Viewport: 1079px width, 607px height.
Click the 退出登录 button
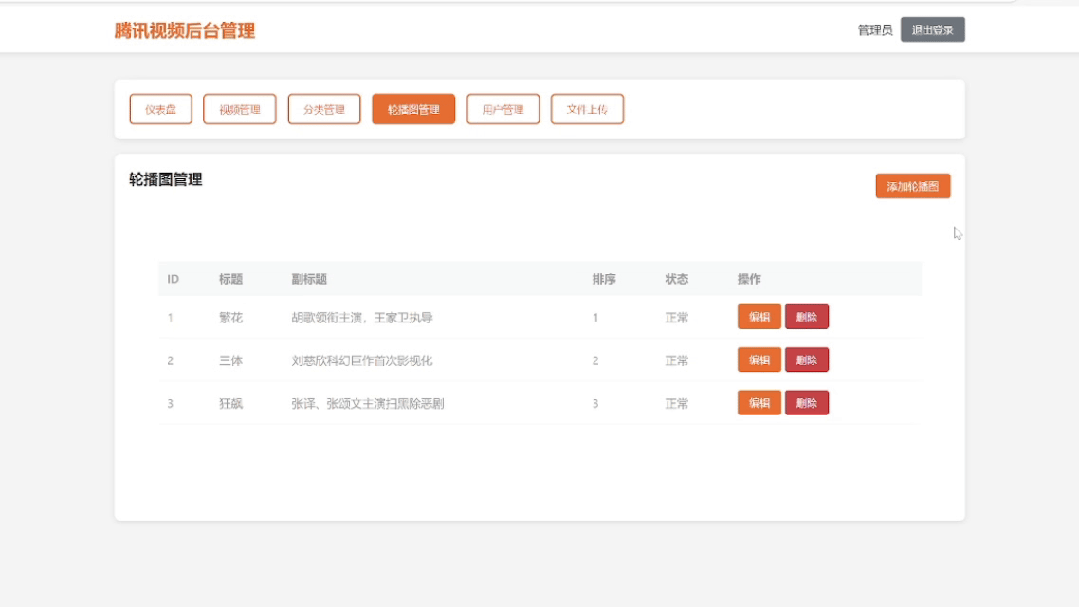[932, 30]
